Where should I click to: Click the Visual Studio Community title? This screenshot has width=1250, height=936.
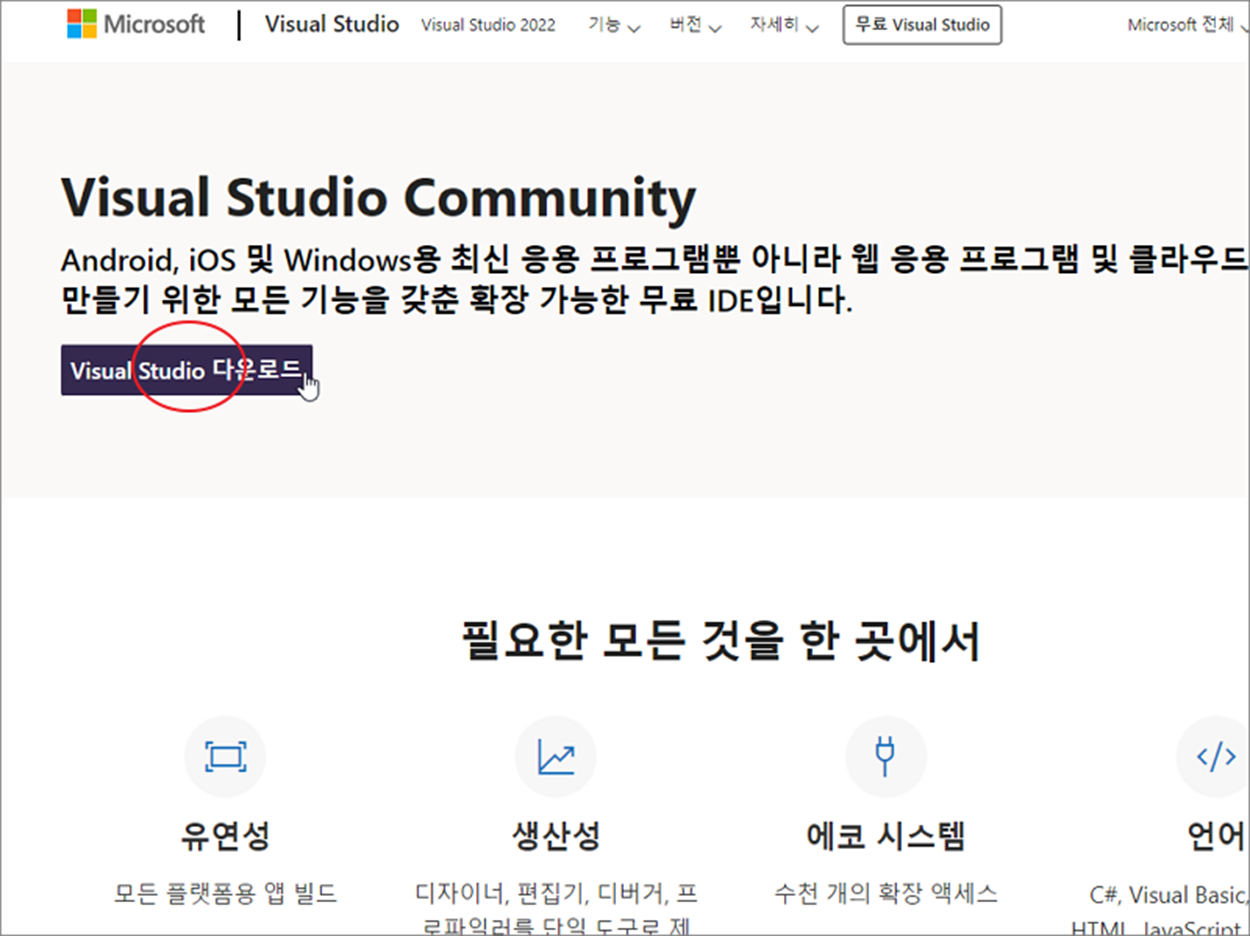[x=378, y=198]
